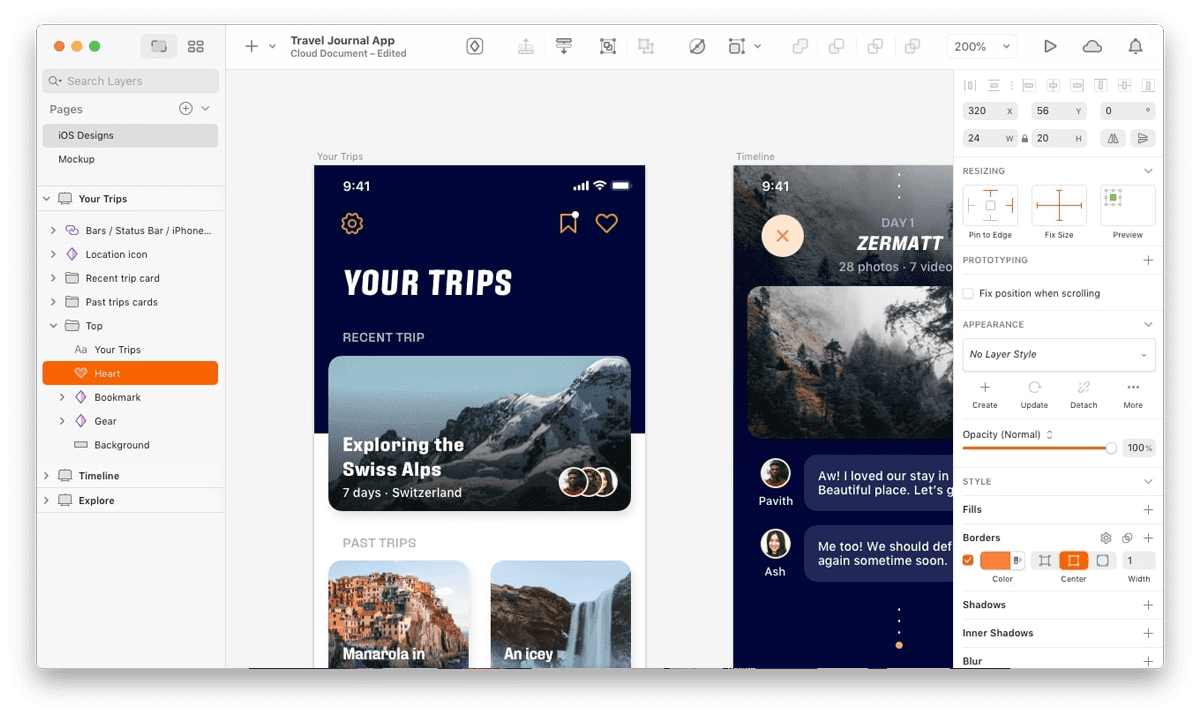This screenshot has height=717, width=1200.
Task: Click the Cloud icon in toolbar
Action: pos(1092,46)
